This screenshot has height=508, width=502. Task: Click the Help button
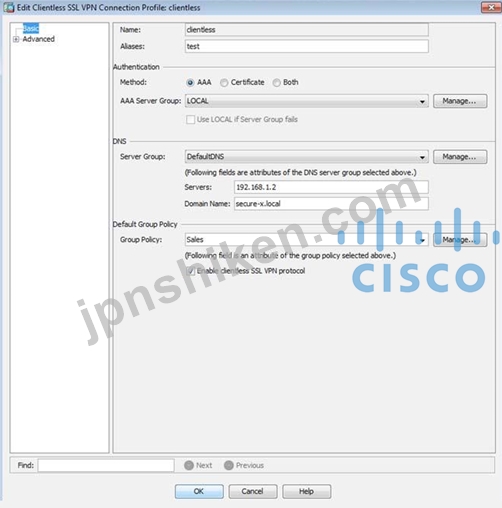pyautogui.click(x=307, y=491)
